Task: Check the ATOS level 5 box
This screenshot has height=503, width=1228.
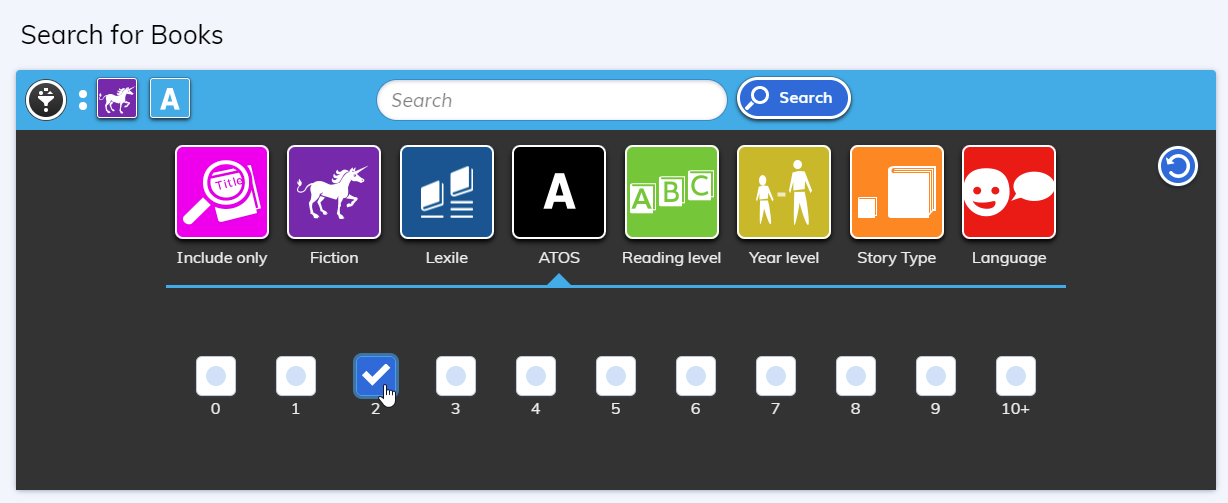Action: click(616, 376)
